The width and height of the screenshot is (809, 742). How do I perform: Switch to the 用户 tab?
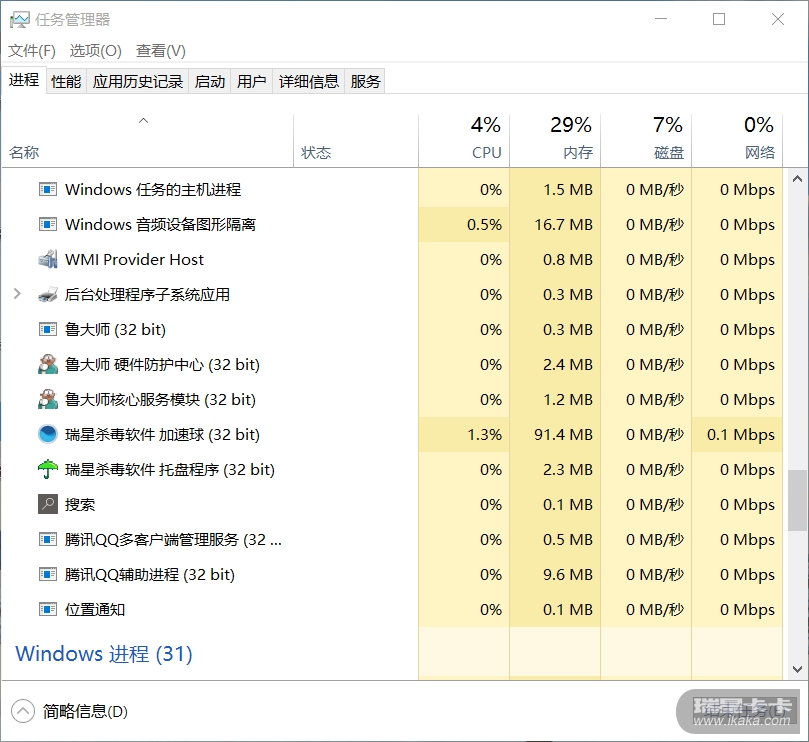point(252,82)
